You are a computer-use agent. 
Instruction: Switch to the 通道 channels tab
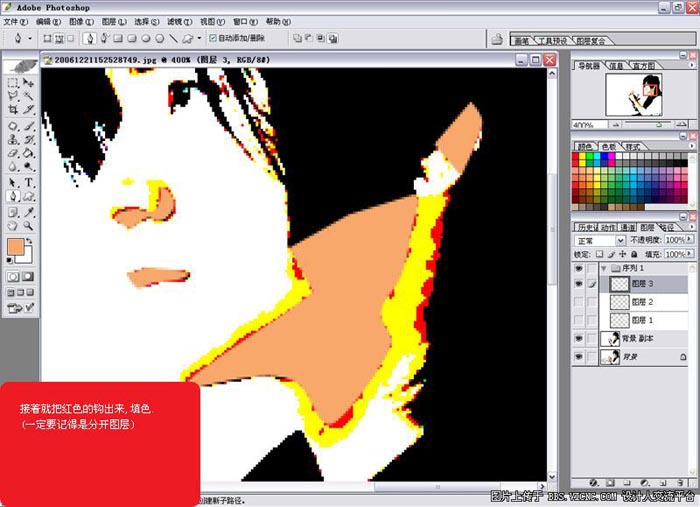point(630,227)
